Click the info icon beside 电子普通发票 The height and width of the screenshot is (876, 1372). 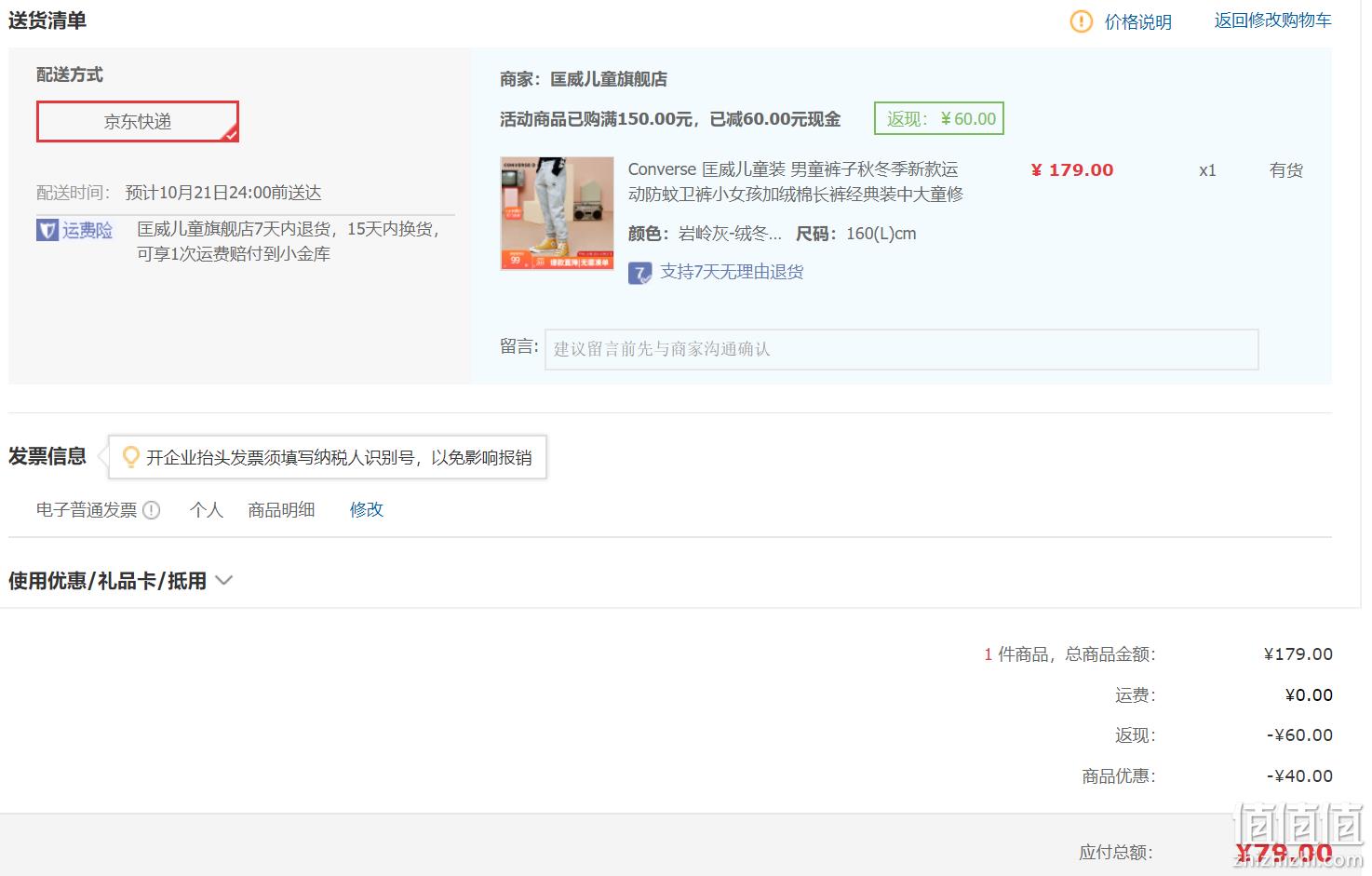coord(152,510)
